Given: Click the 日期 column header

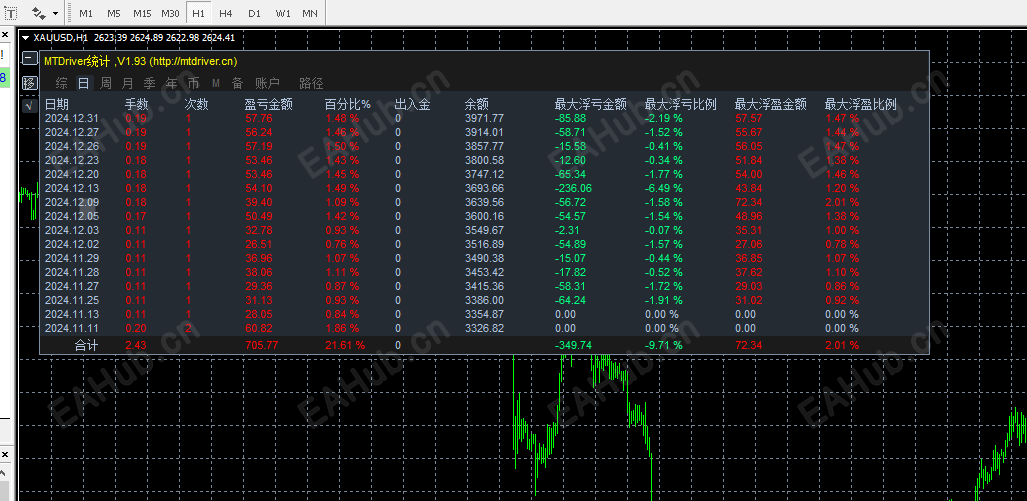Looking at the screenshot, I should [x=56, y=104].
